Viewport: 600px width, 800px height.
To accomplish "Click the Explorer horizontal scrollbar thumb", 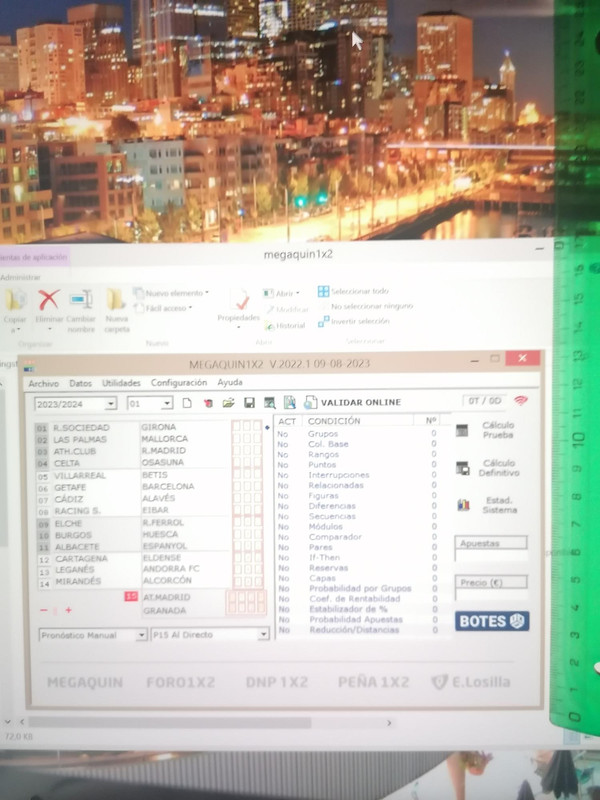I will (169, 722).
